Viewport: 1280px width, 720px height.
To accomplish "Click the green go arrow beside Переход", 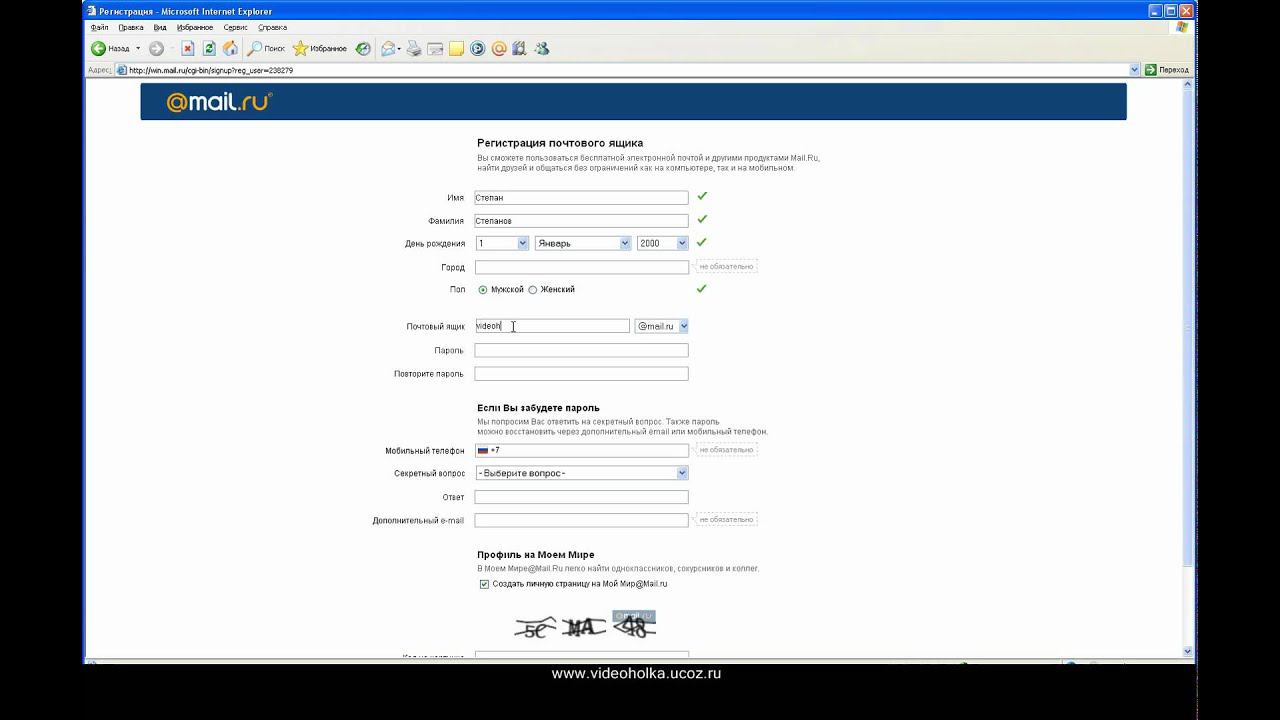I will pos(1151,70).
